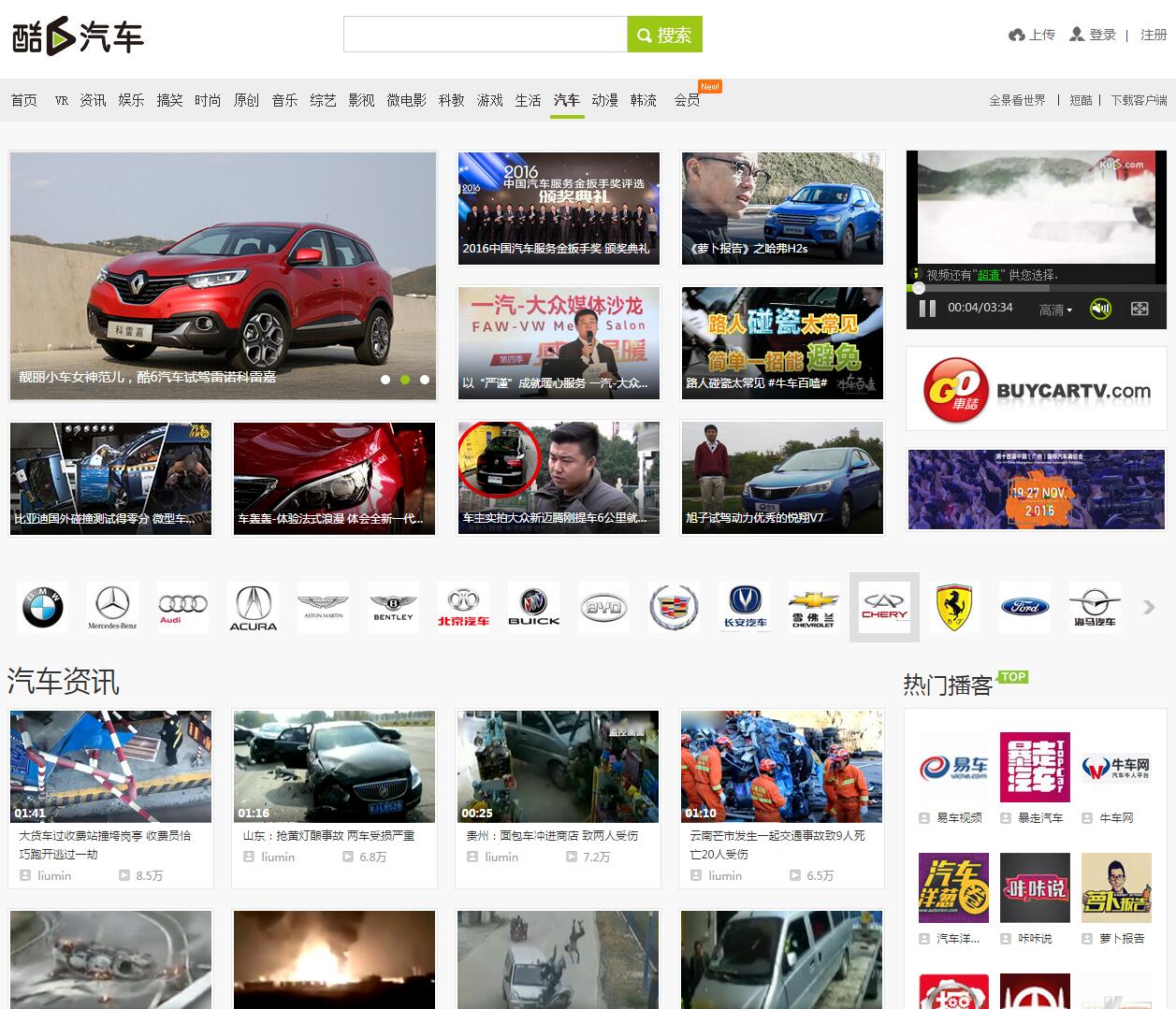Image resolution: width=1176 pixels, height=1009 pixels.
Task: Open the 会员 nav tab
Action: coord(687,100)
